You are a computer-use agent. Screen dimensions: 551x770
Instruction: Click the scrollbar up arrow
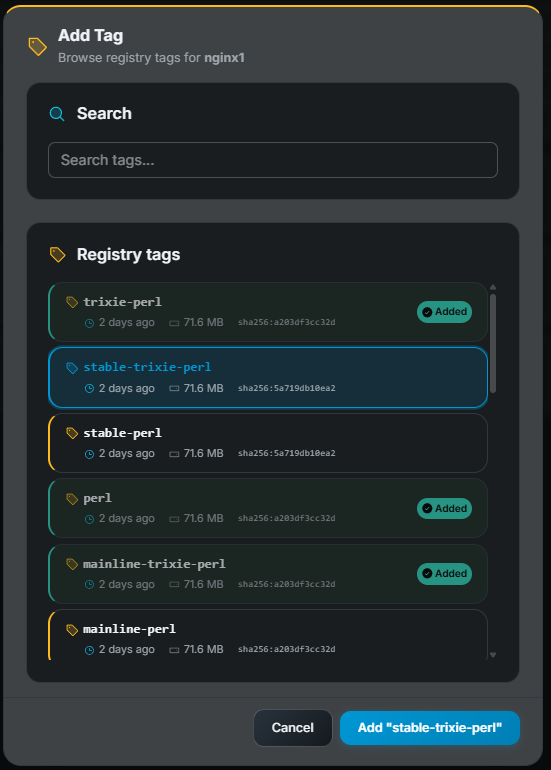pos(493,287)
